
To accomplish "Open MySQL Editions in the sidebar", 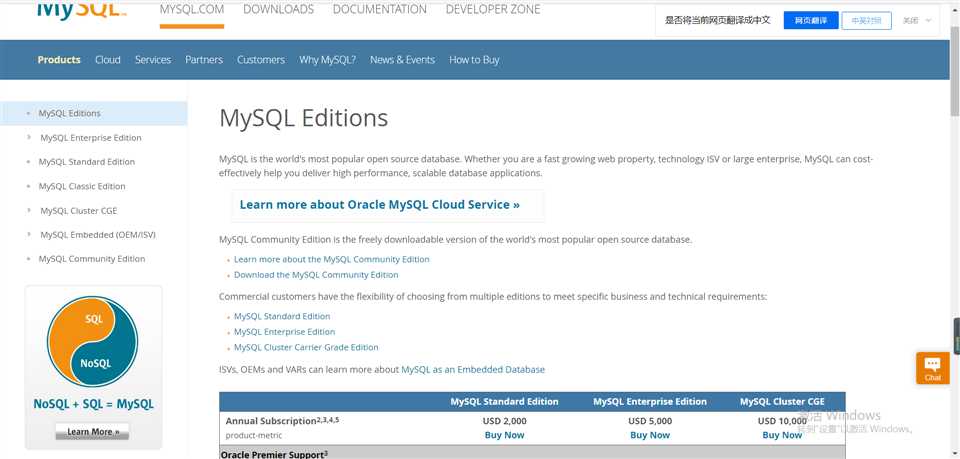I will (x=69, y=113).
